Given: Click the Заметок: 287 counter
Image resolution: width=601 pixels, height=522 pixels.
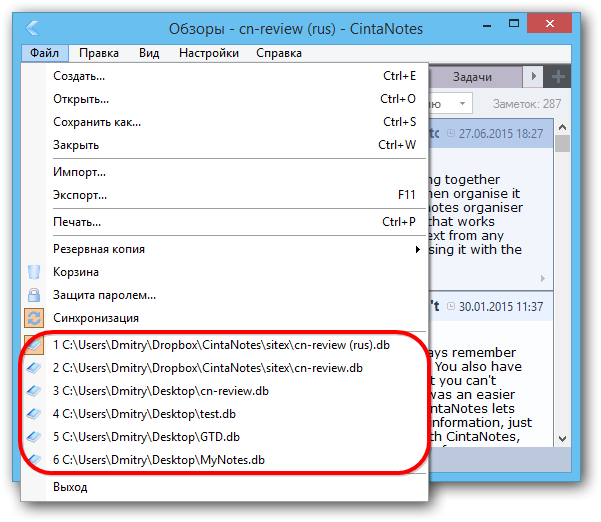Looking at the screenshot, I should pos(527,103).
